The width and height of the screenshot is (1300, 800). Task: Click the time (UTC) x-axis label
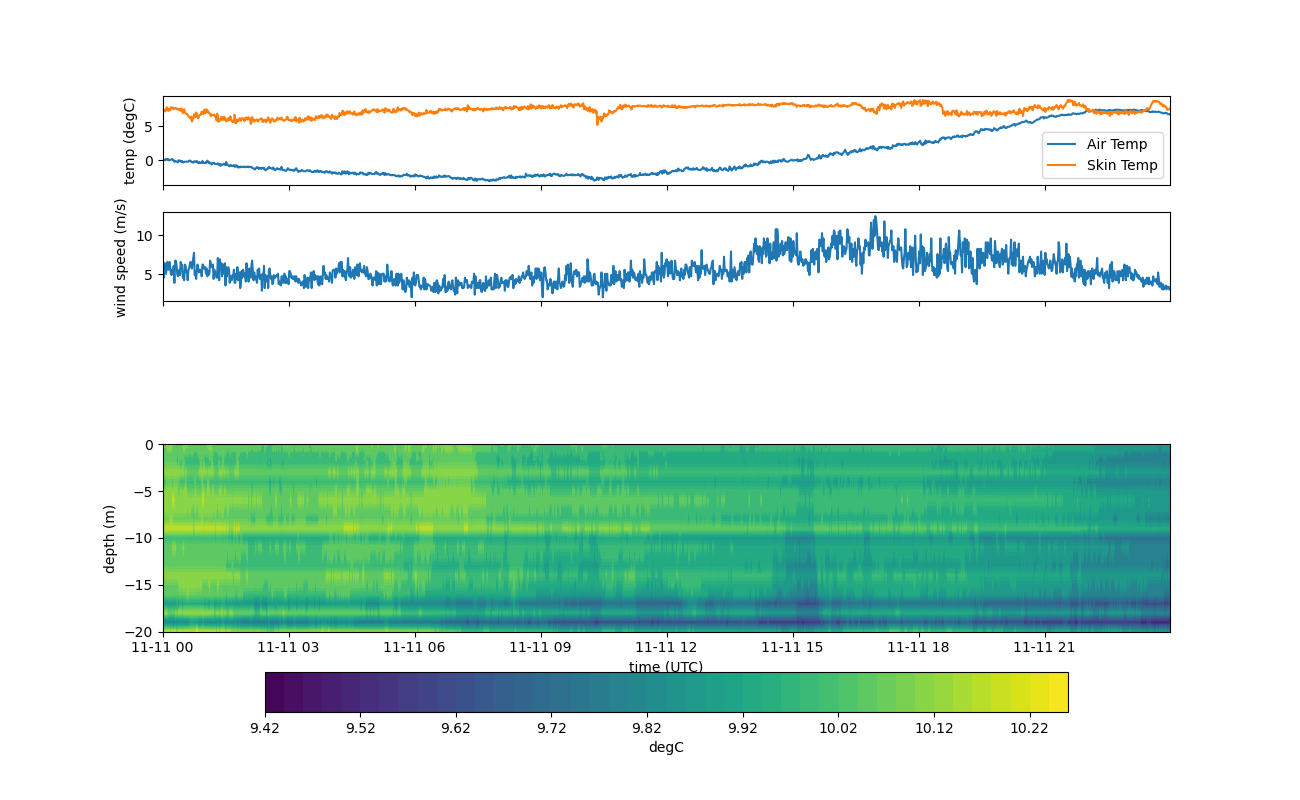(x=666, y=667)
